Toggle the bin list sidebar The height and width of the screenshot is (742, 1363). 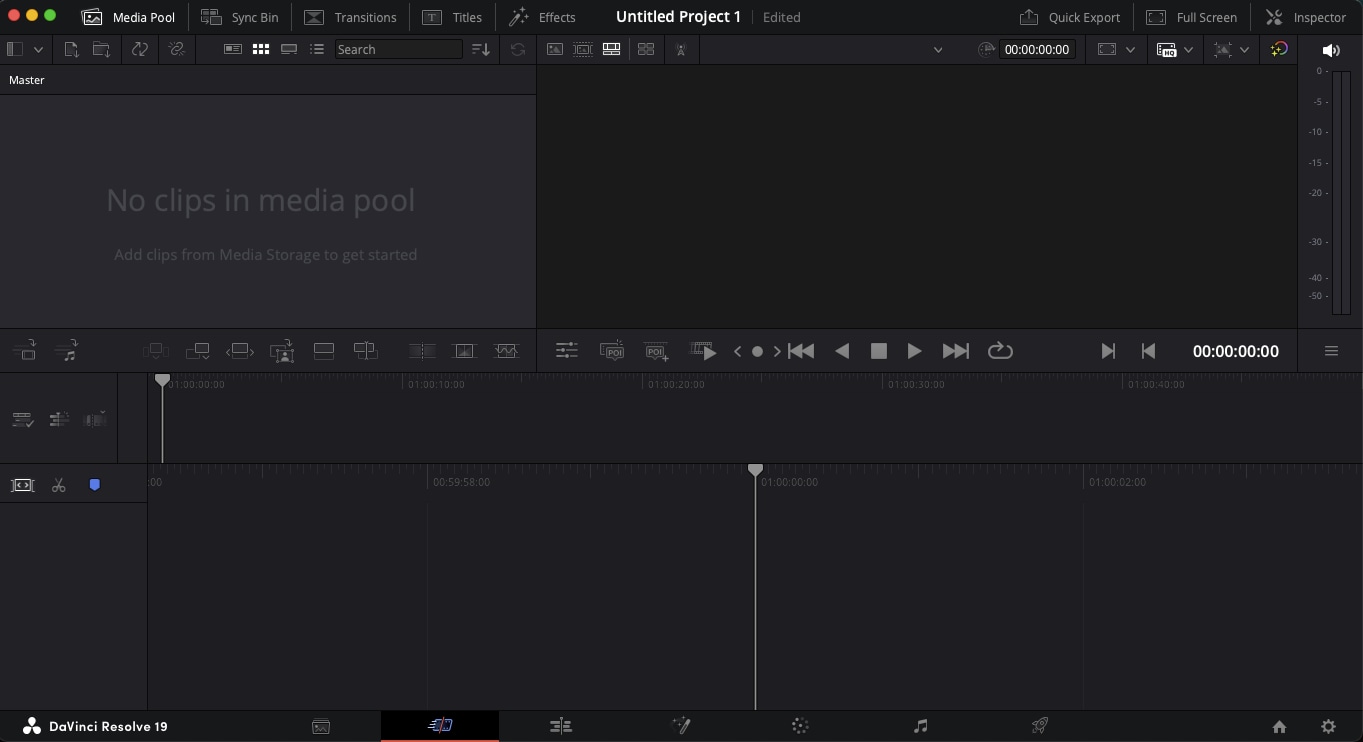point(15,49)
